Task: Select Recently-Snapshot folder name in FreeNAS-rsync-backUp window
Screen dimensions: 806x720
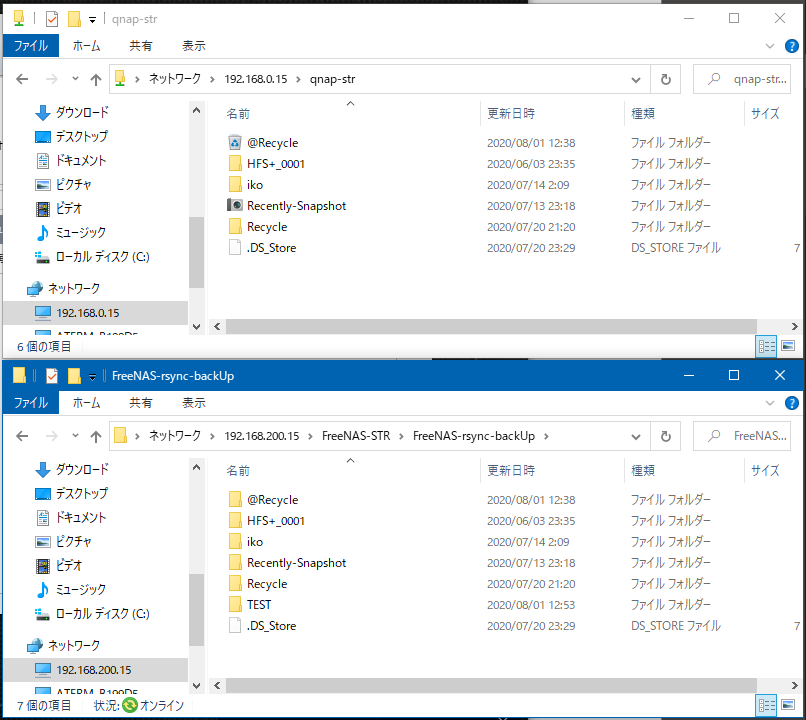Action: click(x=297, y=563)
